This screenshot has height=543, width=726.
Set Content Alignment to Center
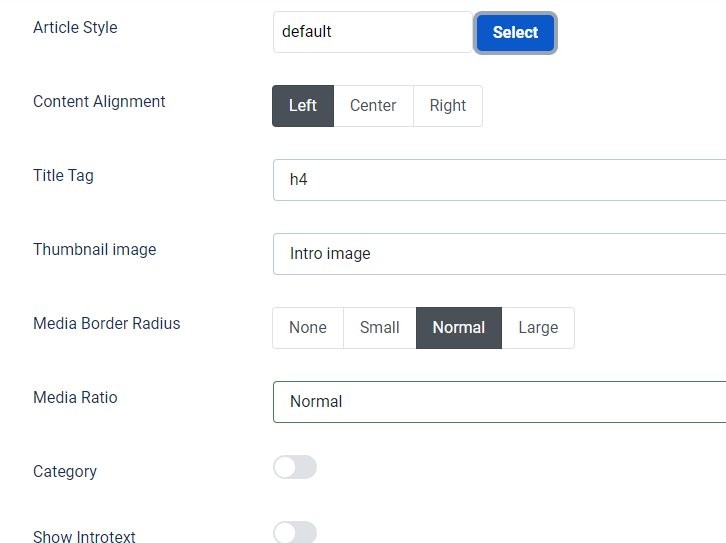click(373, 106)
